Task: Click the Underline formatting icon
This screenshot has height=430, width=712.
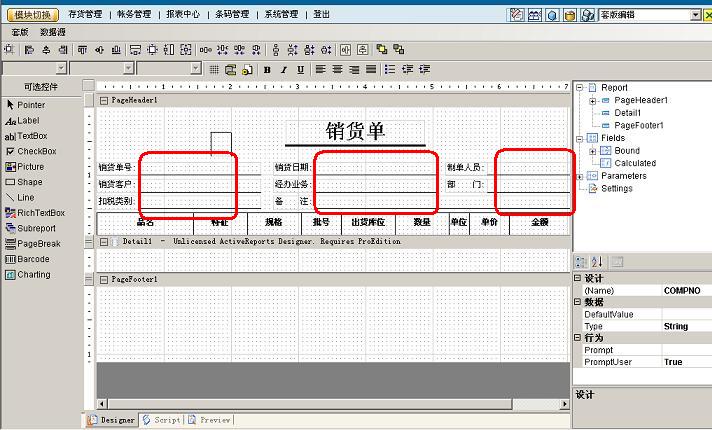Action: coord(301,69)
